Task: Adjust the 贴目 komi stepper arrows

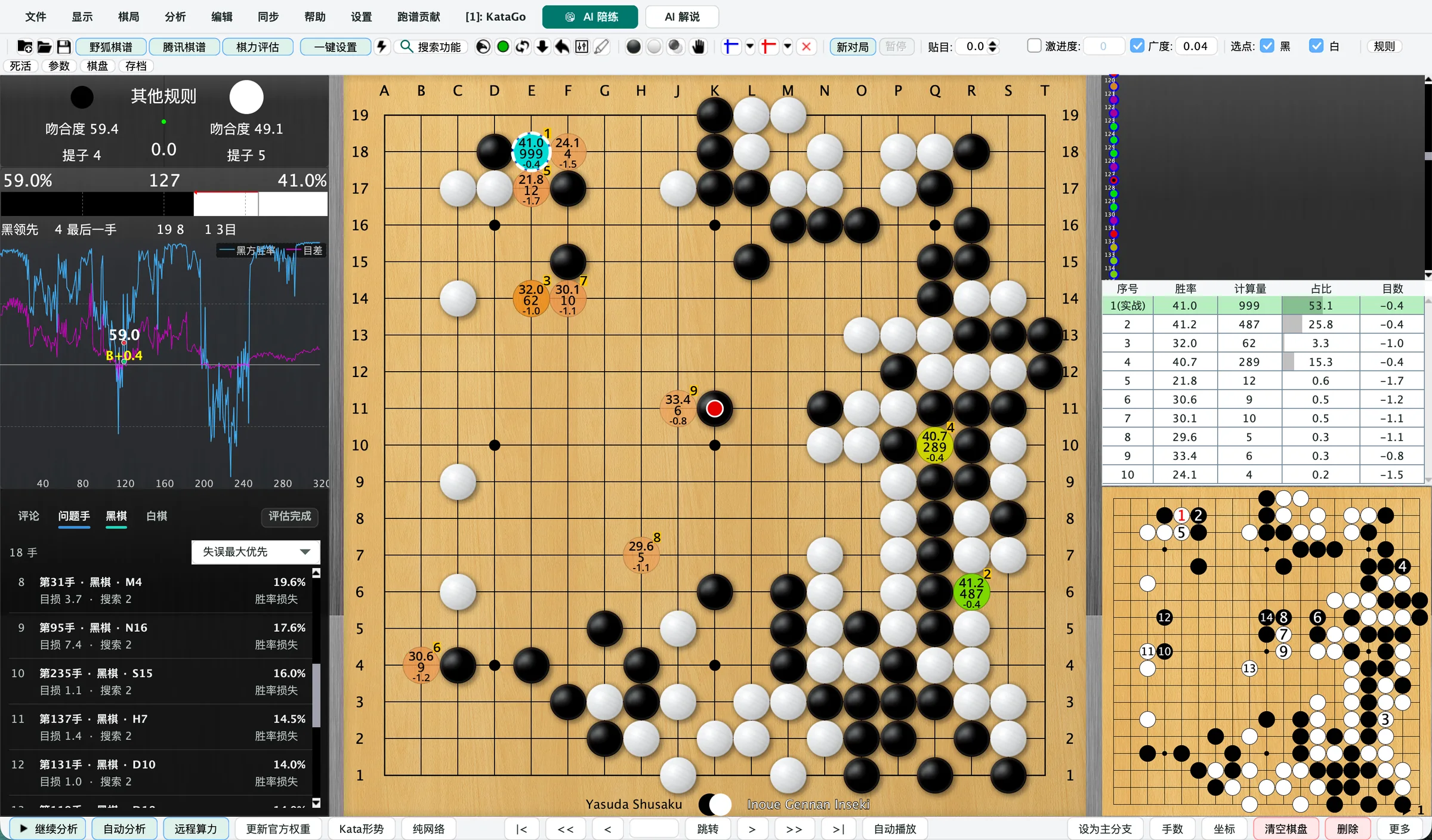Action: [992, 47]
